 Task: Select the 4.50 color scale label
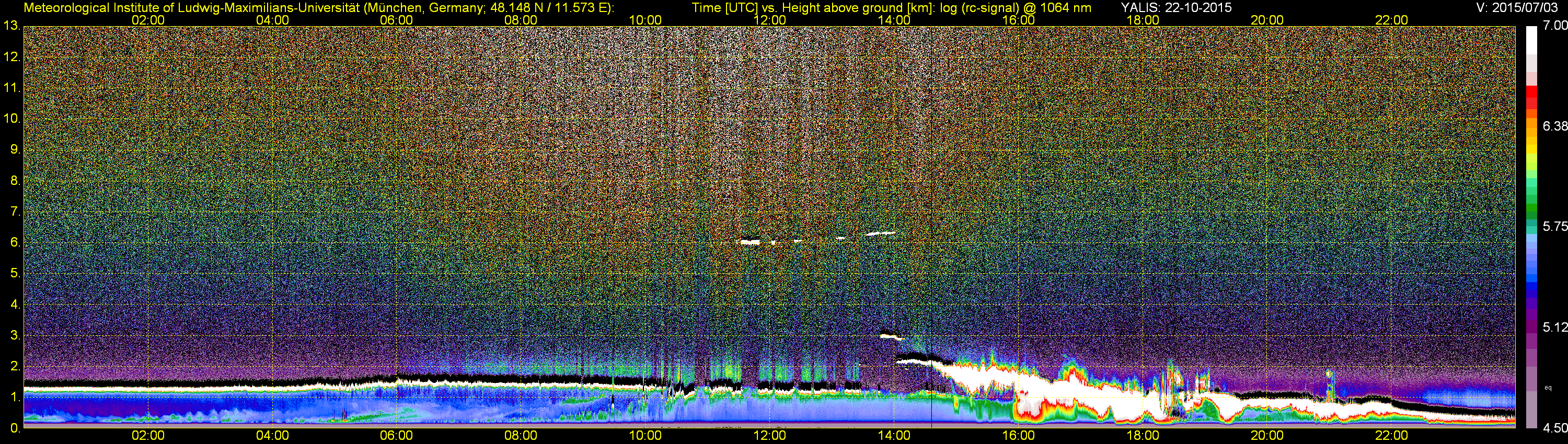click(x=1555, y=428)
